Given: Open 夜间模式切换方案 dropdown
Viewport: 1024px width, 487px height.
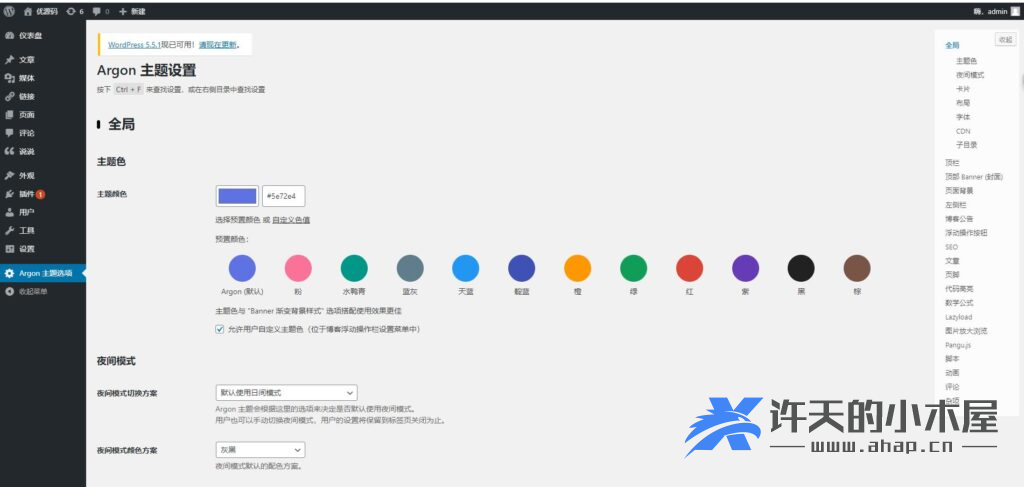Looking at the screenshot, I should tap(286, 392).
